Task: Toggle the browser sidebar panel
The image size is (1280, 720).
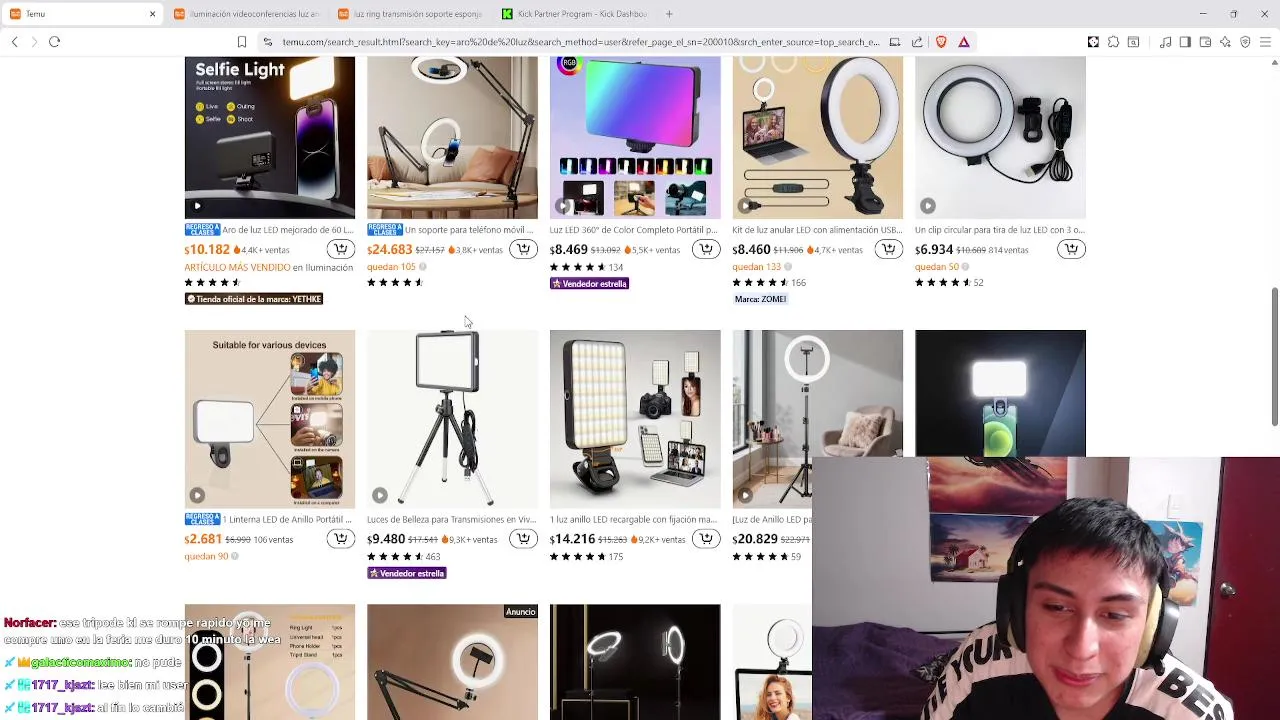Action: coord(1185,42)
